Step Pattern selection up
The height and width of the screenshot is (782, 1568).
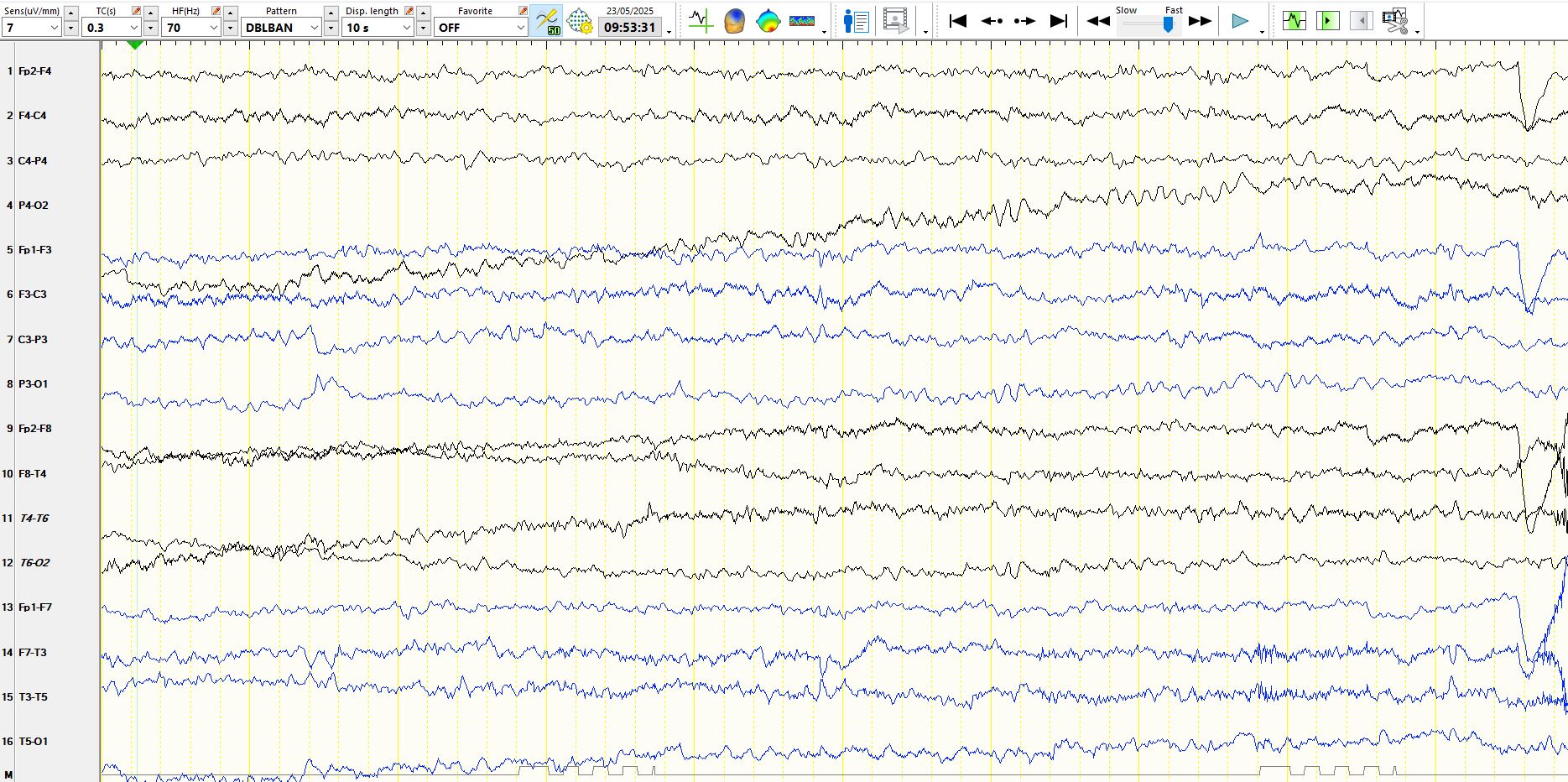tap(331, 13)
